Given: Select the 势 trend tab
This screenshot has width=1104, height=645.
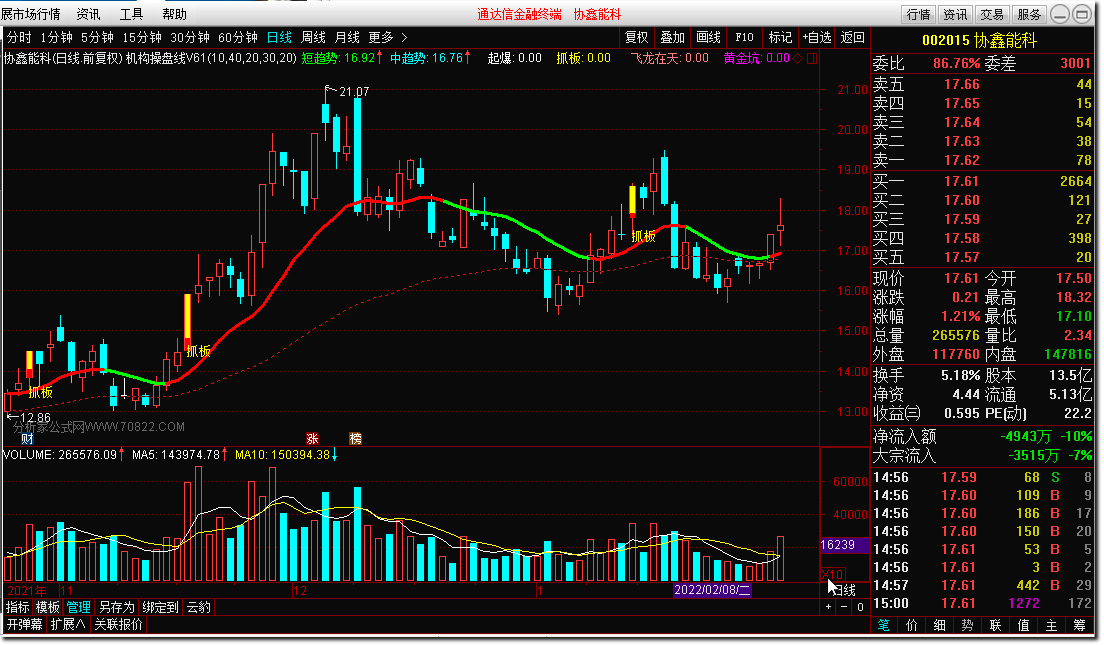Looking at the screenshot, I should click(967, 625).
